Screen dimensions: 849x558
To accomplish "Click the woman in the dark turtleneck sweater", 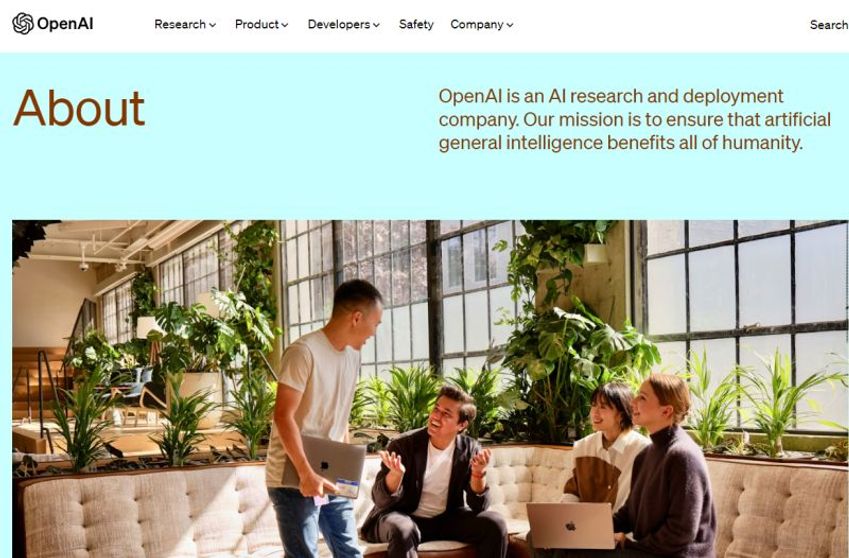I will coord(669,465).
